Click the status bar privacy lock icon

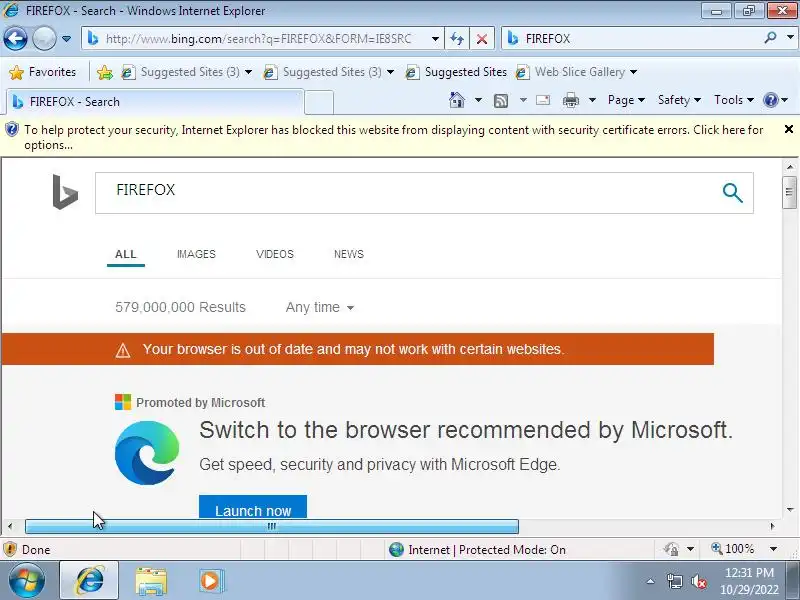[x=671, y=549]
